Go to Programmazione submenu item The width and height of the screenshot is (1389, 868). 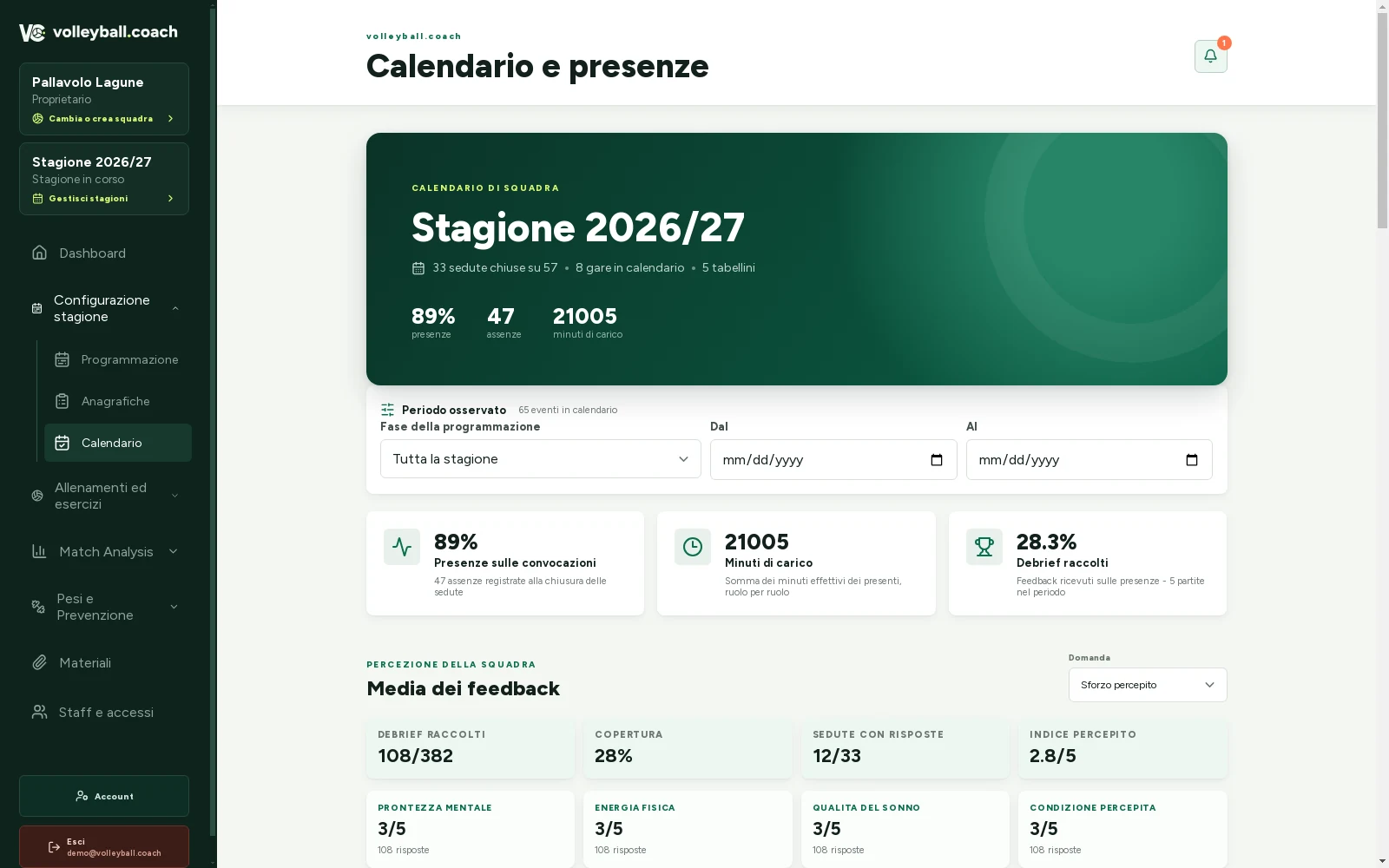click(118, 359)
